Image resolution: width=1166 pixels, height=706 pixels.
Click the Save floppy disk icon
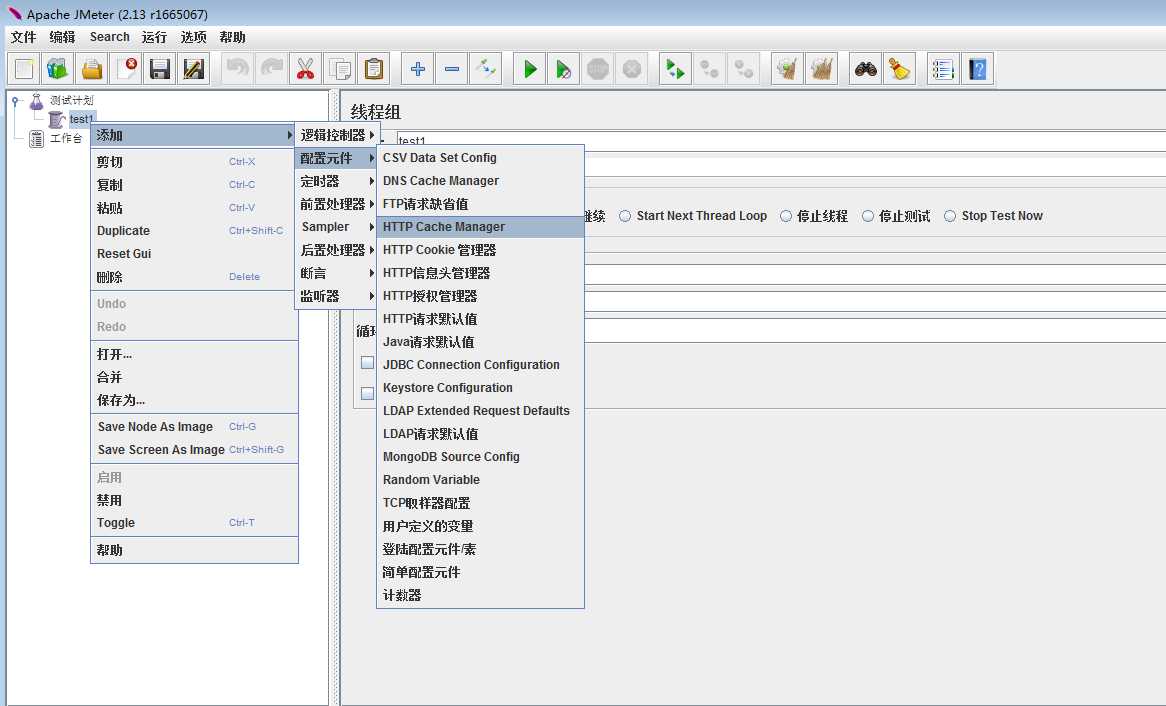click(159, 69)
